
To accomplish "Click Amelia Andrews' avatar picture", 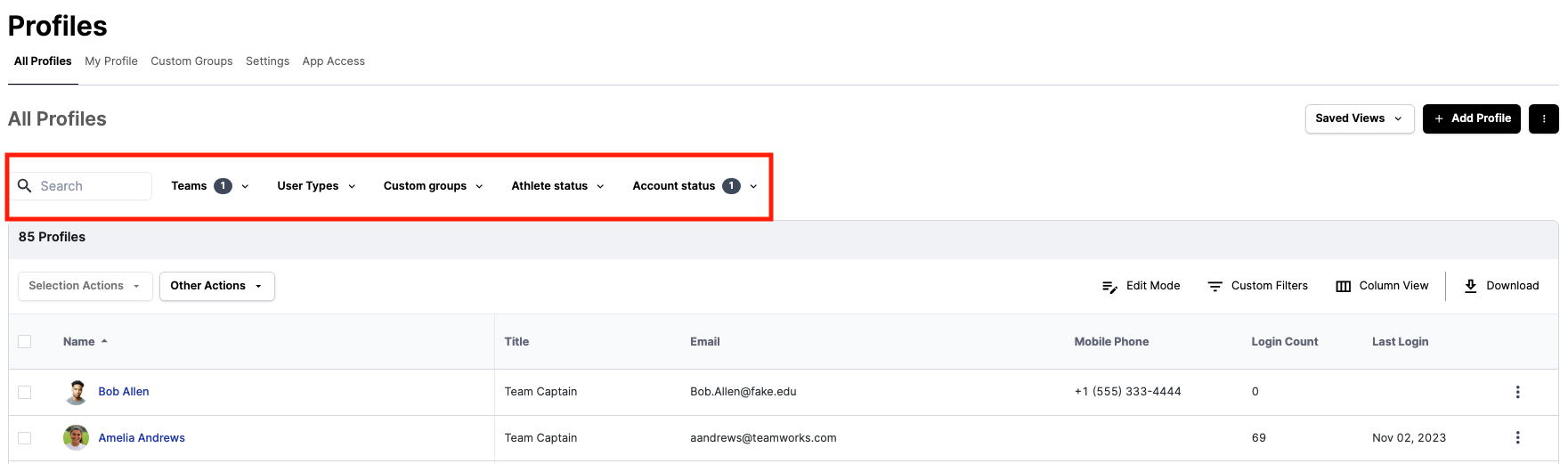I will coord(77,437).
